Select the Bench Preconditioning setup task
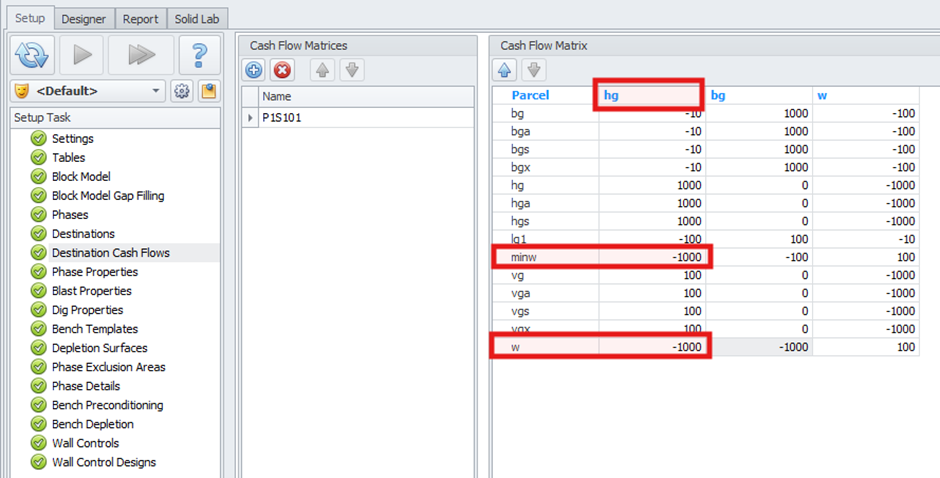Screen dimensions: 940x478 [107, 405]
